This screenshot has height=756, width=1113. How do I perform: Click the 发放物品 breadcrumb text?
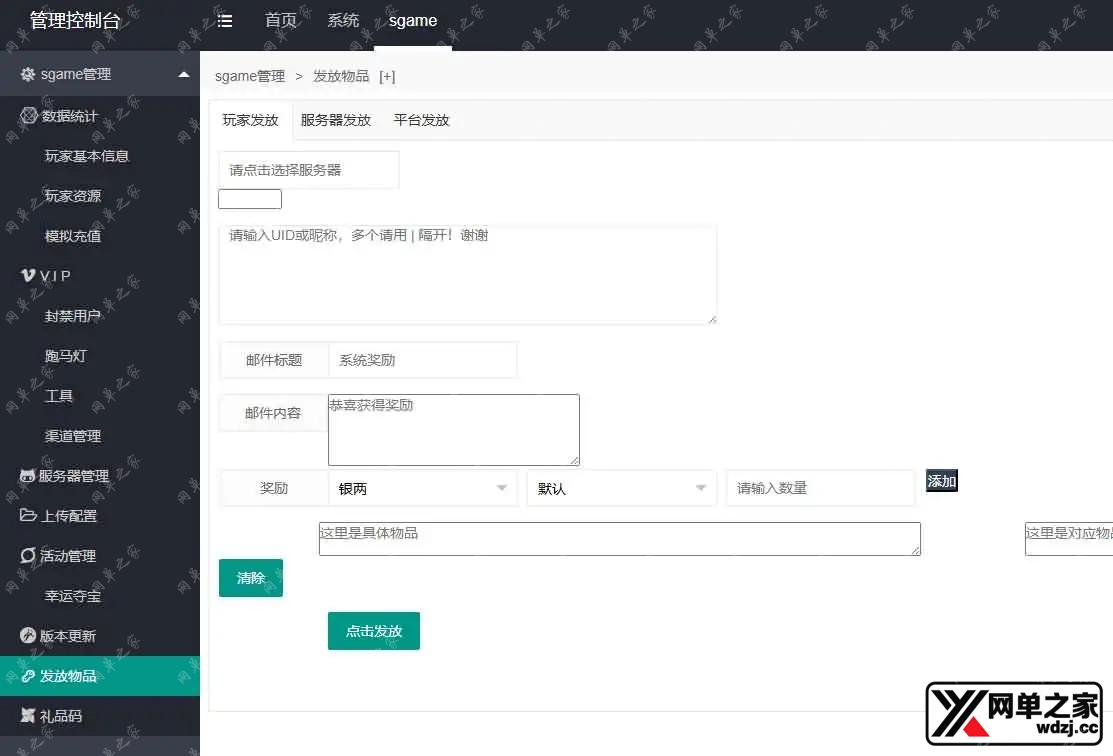click(341, 77)
